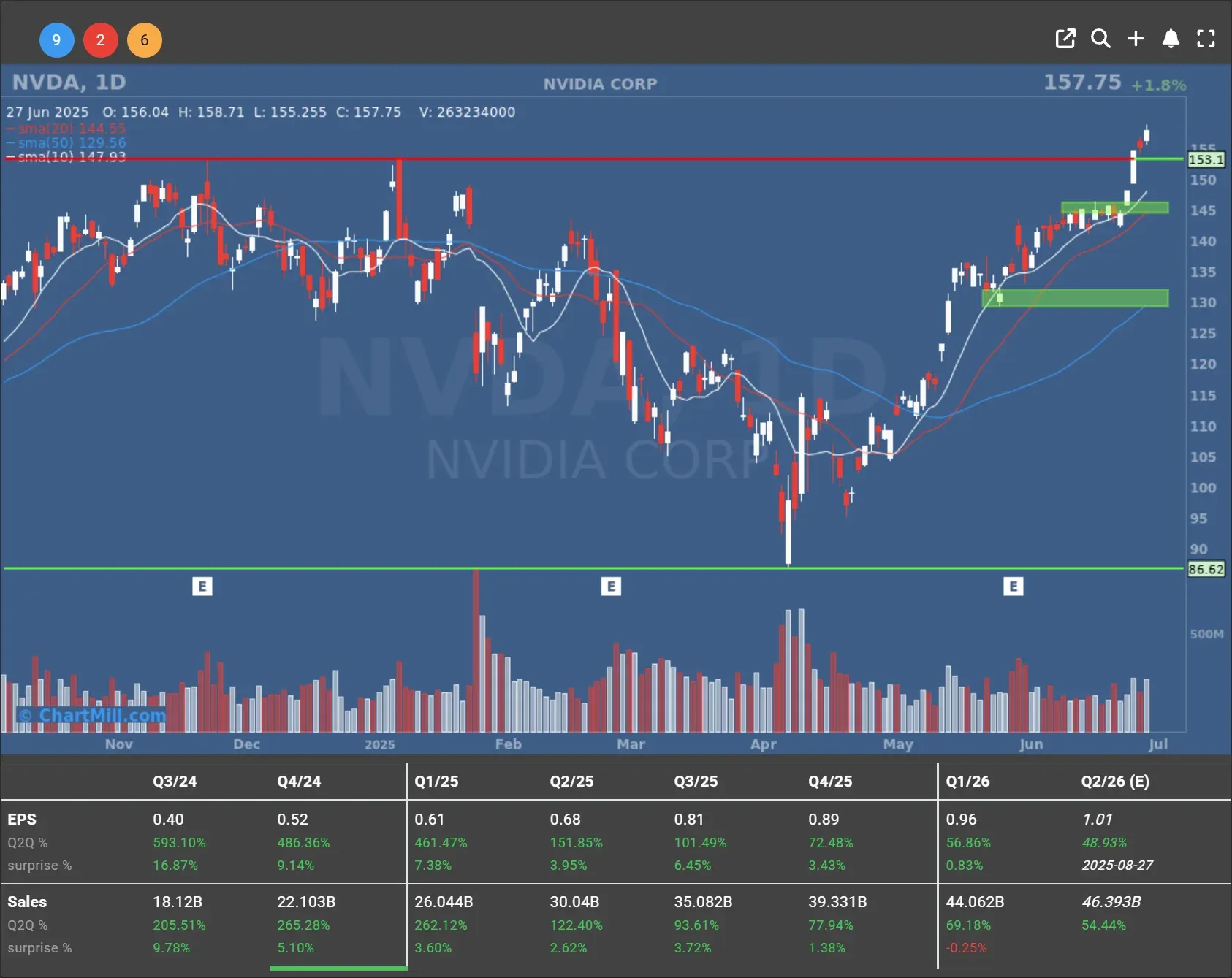Click EPS value 0.96 for Q1/26
Viewport: 1232px width, 978px height.
coord(961,820)
